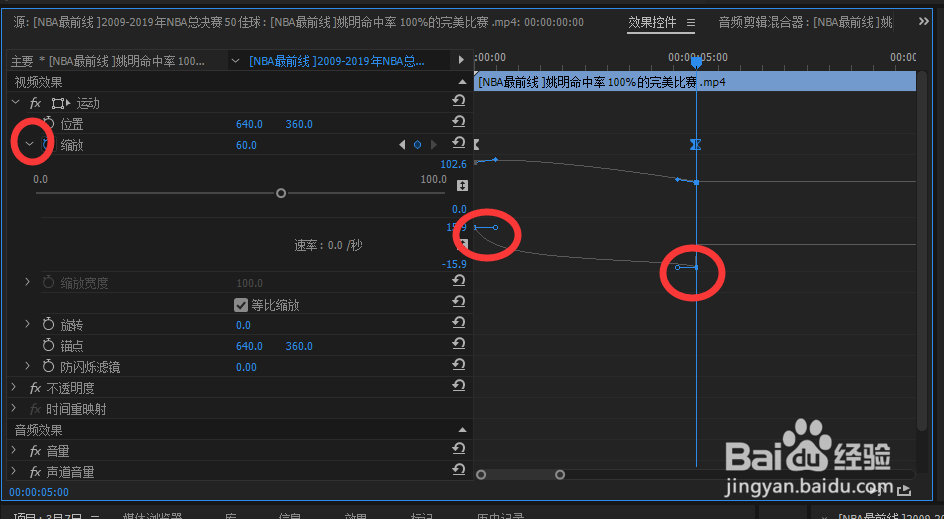Expand the 音量 audio effect
Image resolution: width=944 pixels, height=519 pixels.
(x=15, y=450)
